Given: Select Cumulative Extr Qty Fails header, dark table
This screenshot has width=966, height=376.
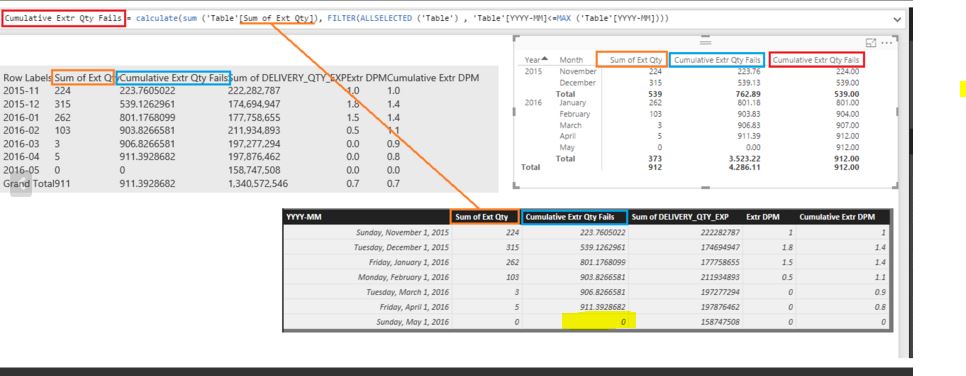Looking at the screenshot, I should coord(570,217).
